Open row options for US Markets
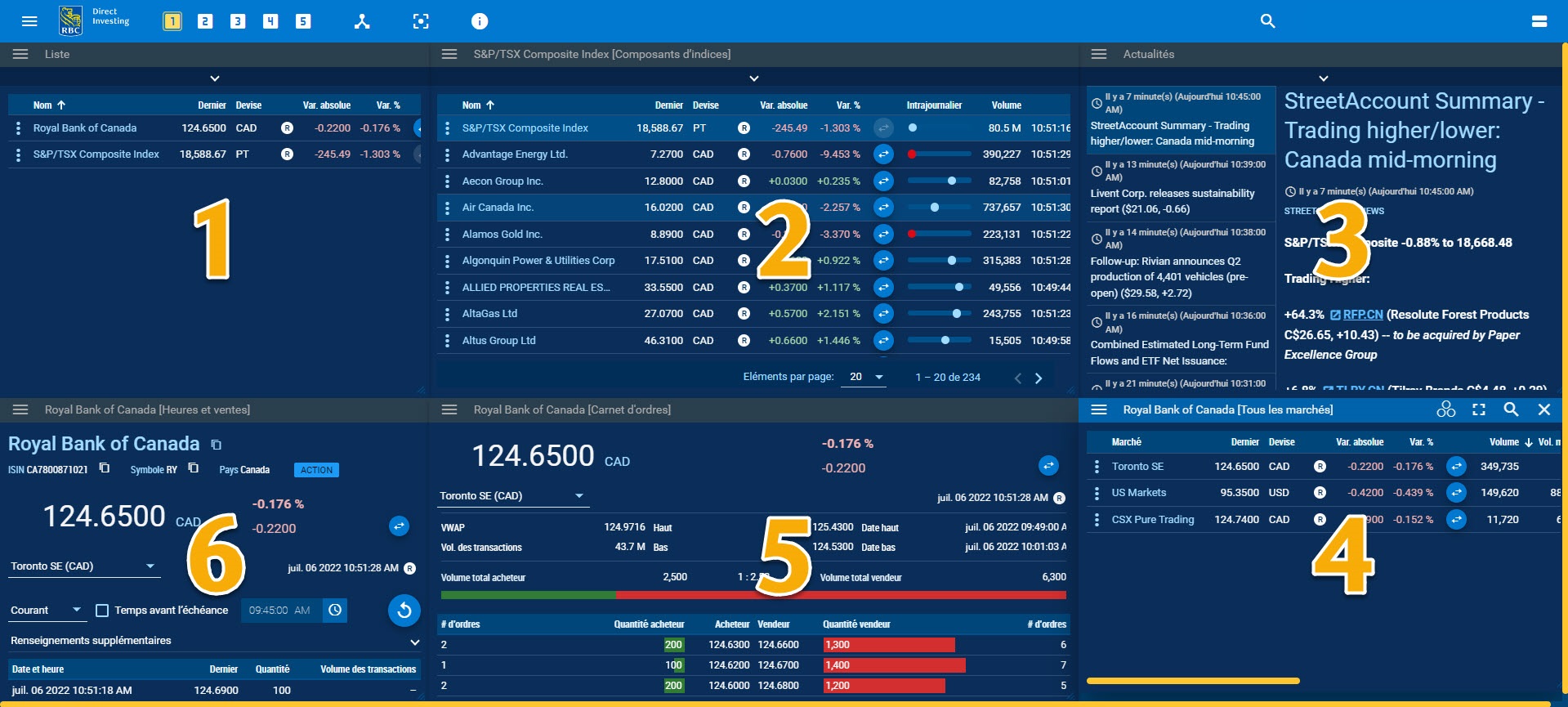The height and width of the screenshot is (707, 1568). pyautogui.click(x=1097, y=494)
